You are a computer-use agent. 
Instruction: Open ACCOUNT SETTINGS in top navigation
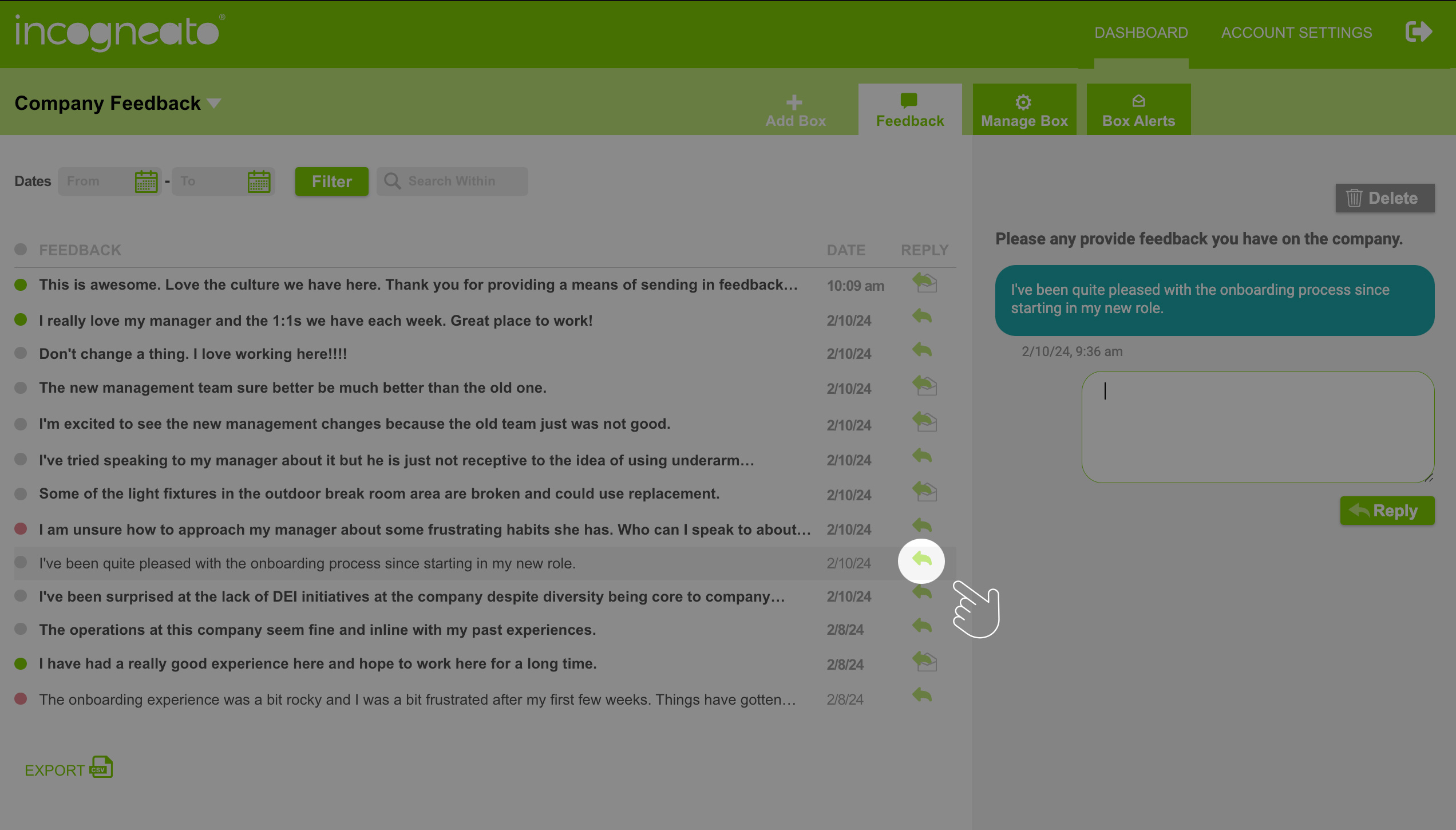point(1296,33)
